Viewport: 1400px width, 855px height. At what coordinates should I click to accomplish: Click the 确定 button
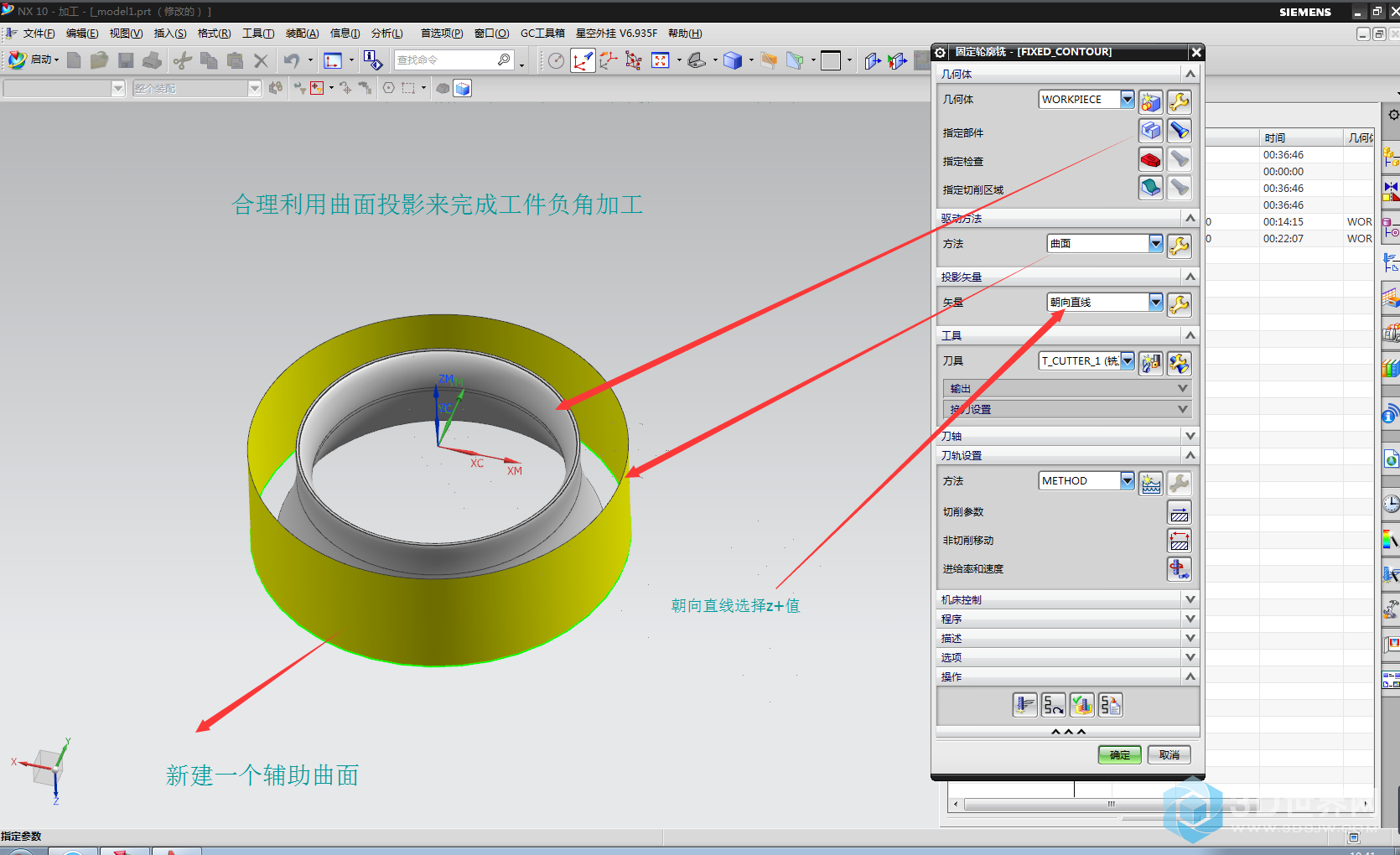(1120, 754)
